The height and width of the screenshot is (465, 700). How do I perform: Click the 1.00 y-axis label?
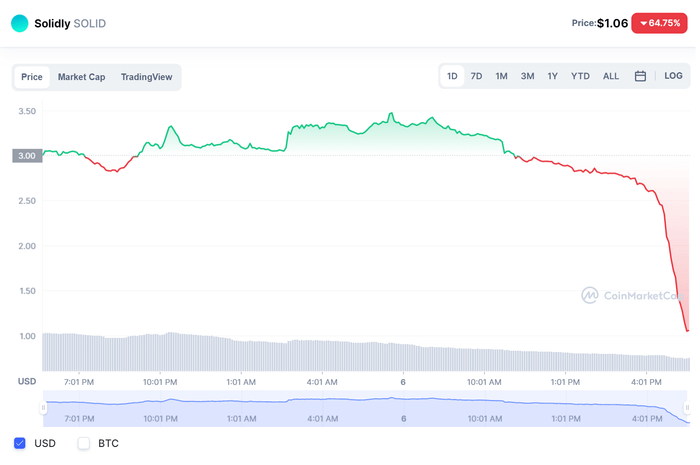pos(27,336)
